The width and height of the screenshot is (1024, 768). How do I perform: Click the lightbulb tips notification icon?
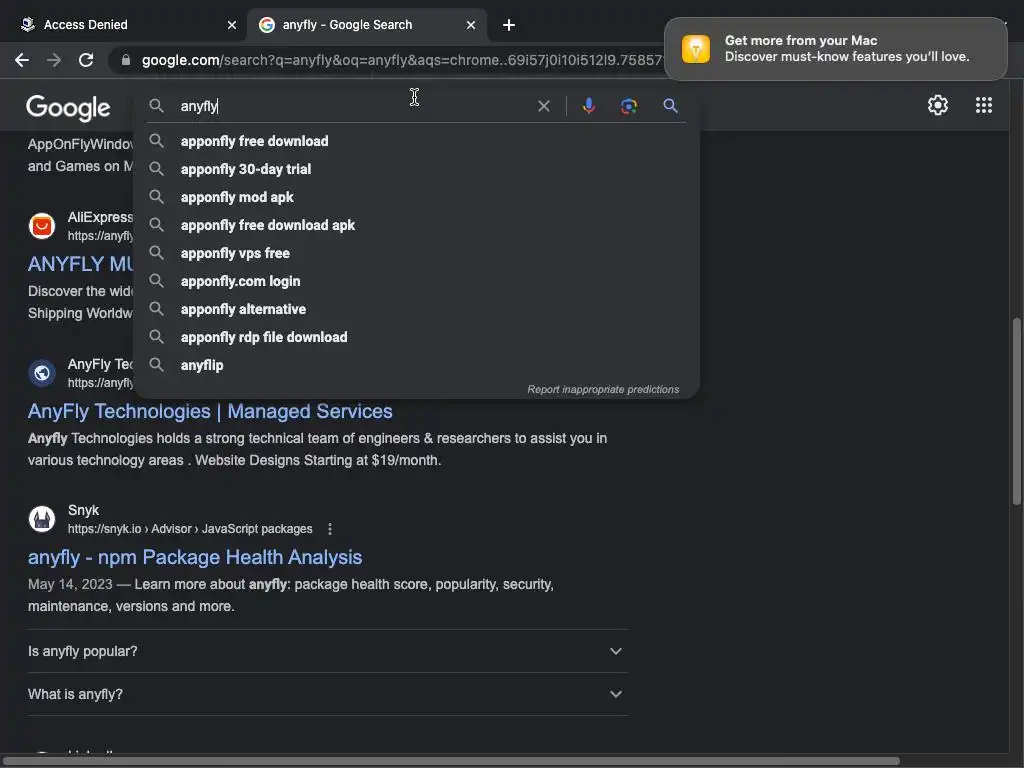[696, 49]
